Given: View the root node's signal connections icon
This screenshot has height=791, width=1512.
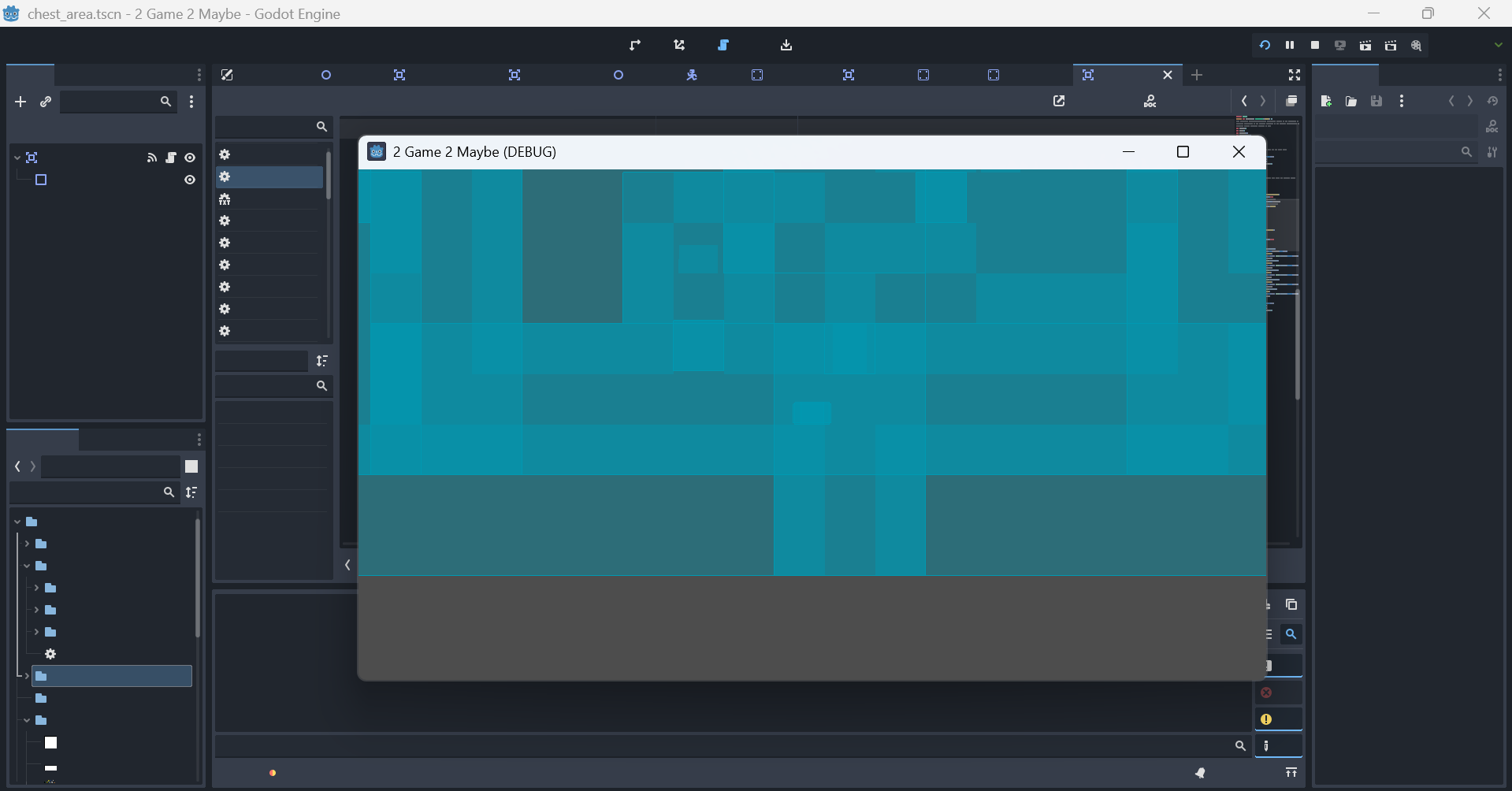Looking at the screenshot, I should [x=152, y=158].
